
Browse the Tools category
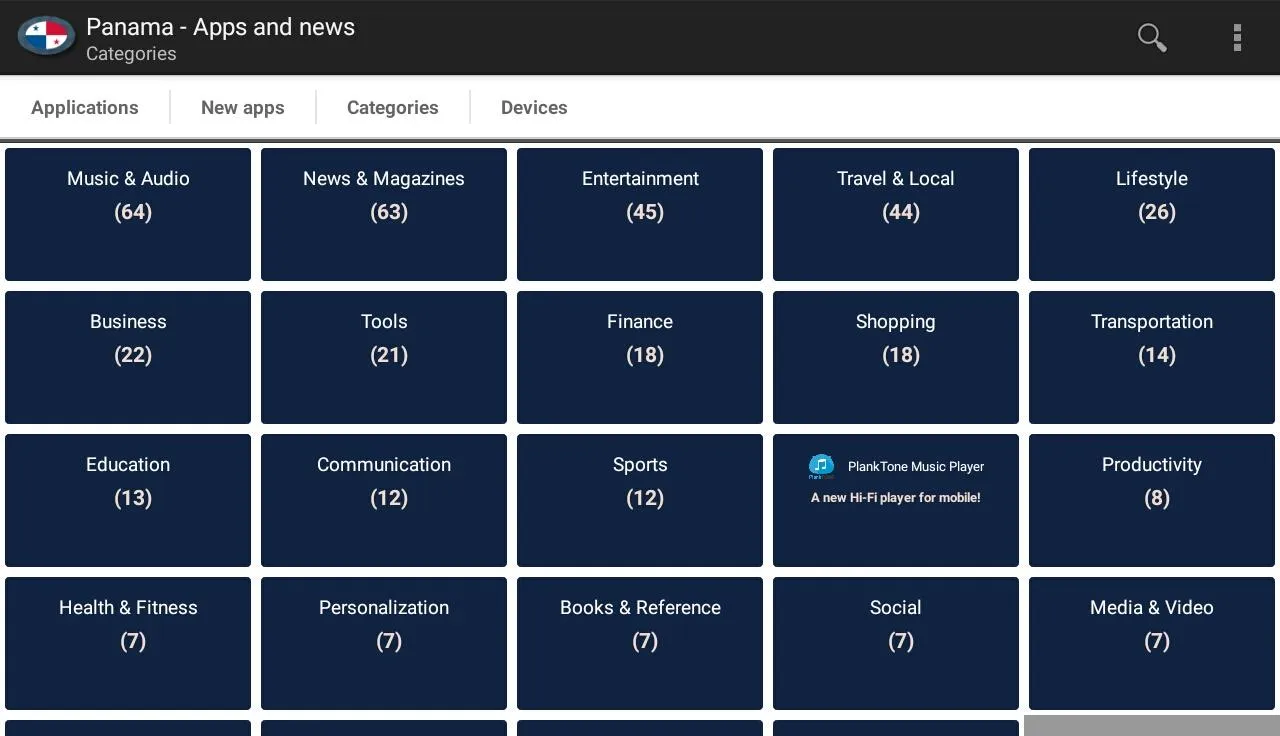pos(384,357)
